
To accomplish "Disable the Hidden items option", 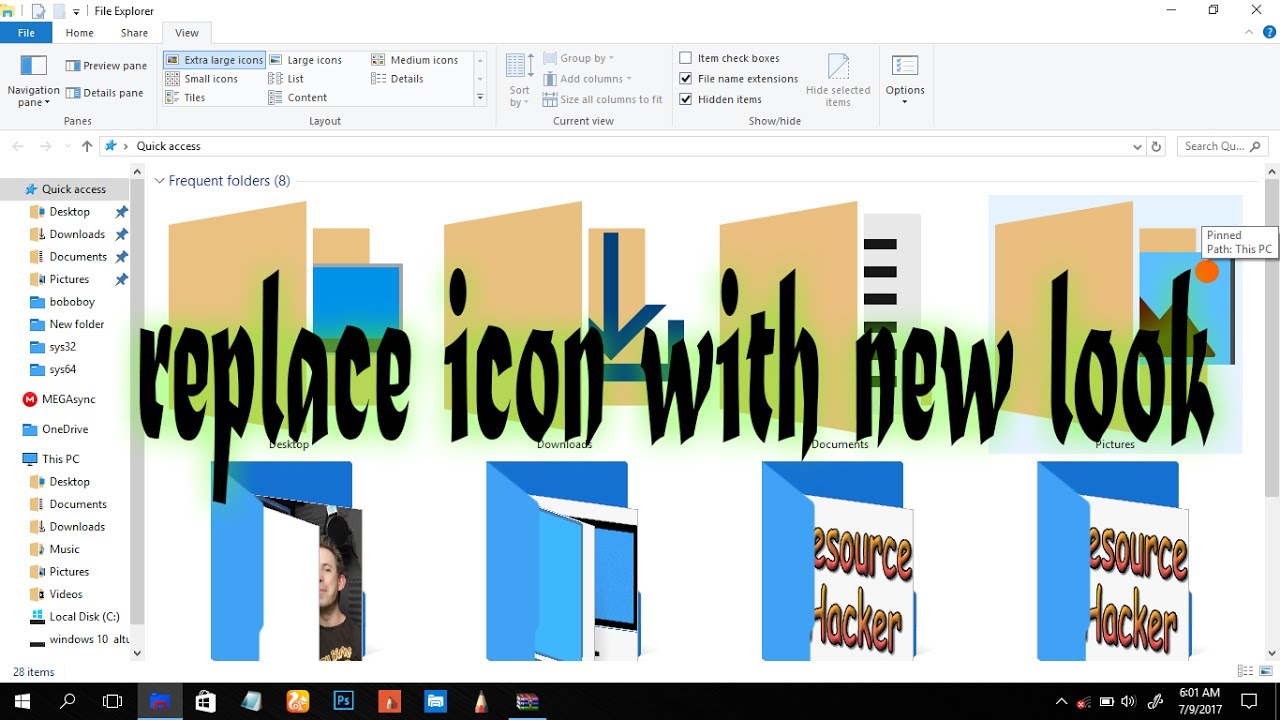I will click(x=686, y=99).
